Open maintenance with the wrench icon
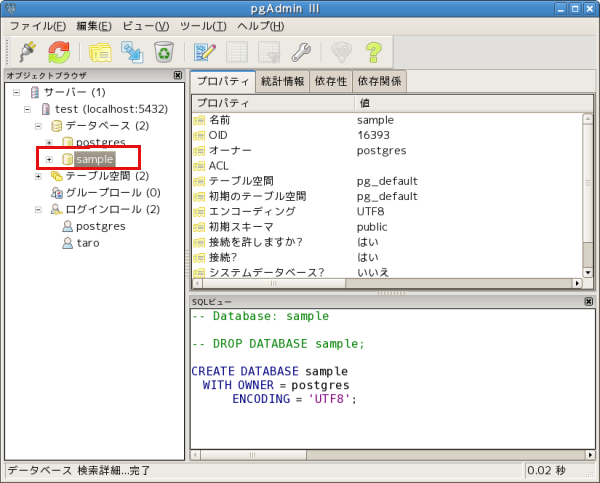600x483 pixels. click(x=301, y=52)
